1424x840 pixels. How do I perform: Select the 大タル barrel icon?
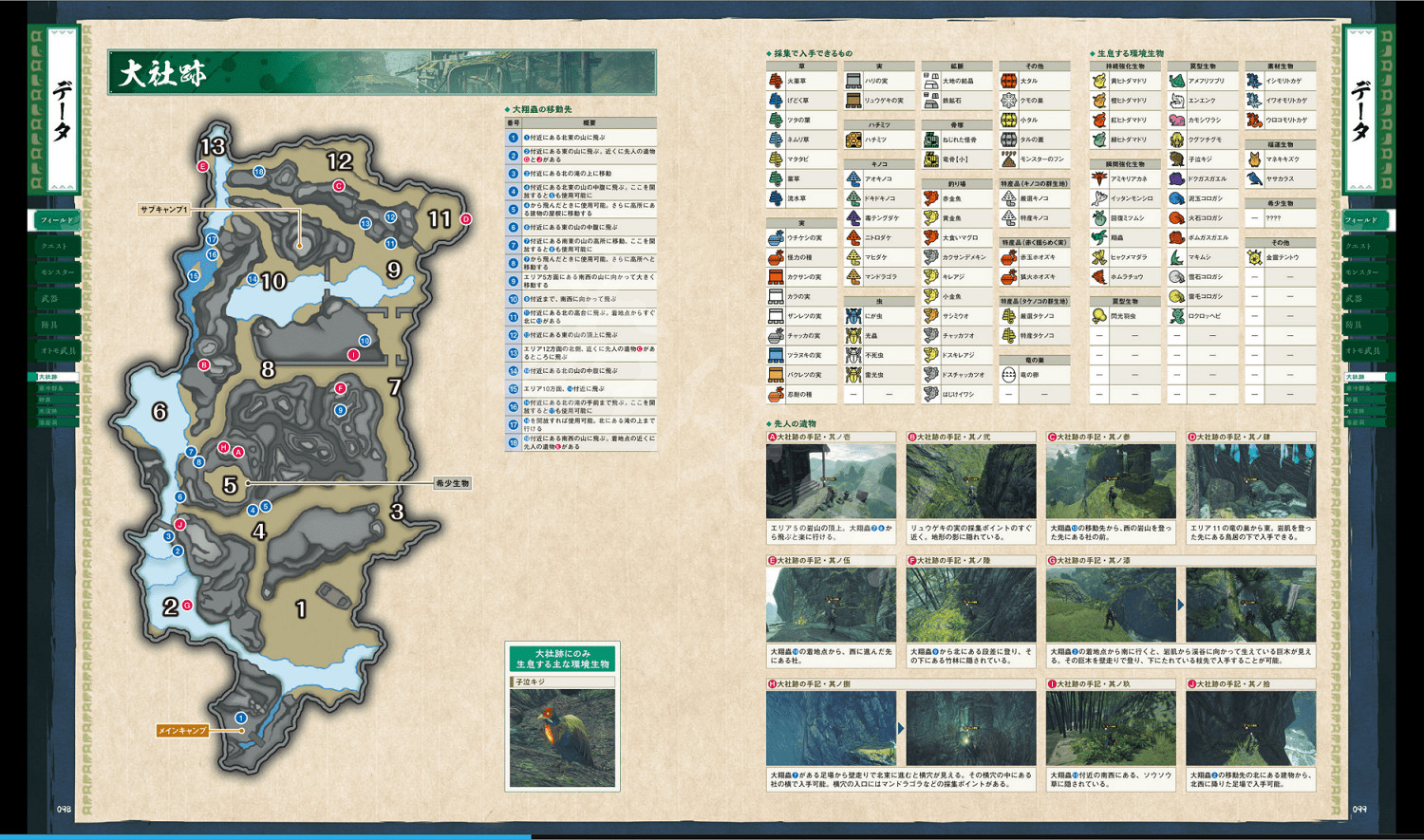(x=1008, y=81)
